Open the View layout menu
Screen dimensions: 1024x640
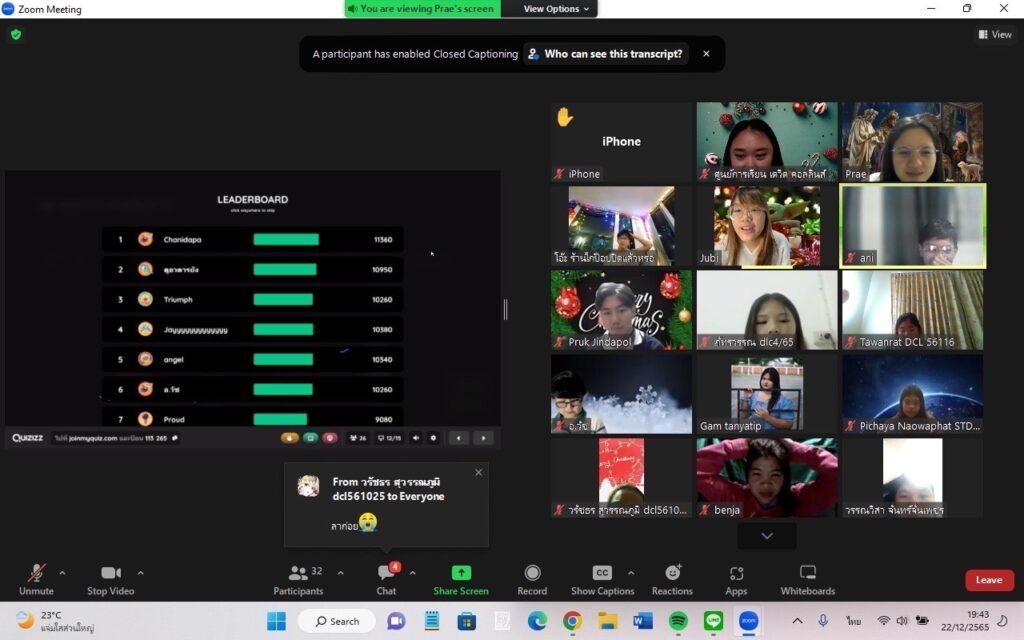coord(995,34)
